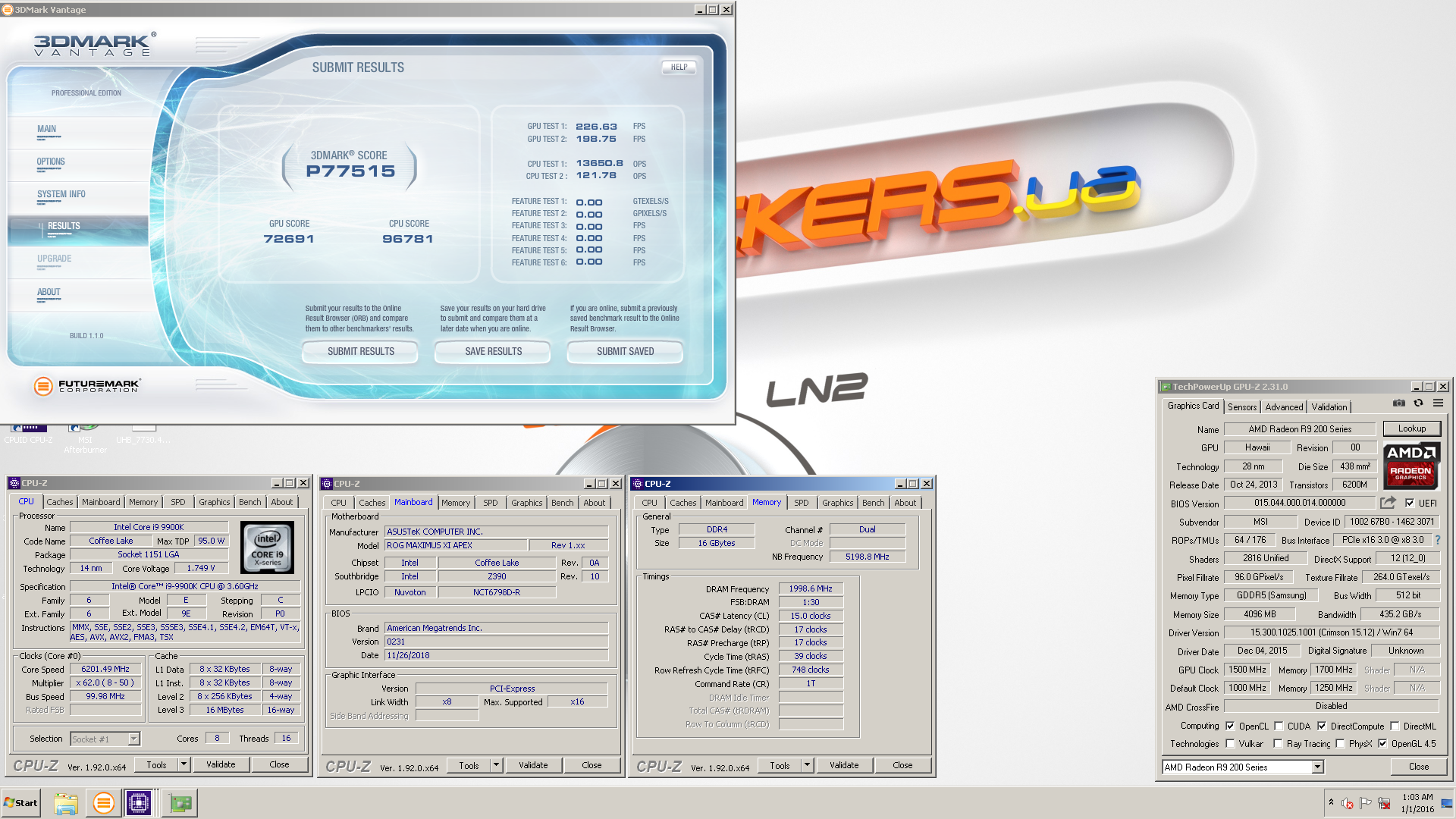This screenshot has height=819, width=1456.
Task: Click the BIOS share/export arrow icon
Action: point(1388,503)
